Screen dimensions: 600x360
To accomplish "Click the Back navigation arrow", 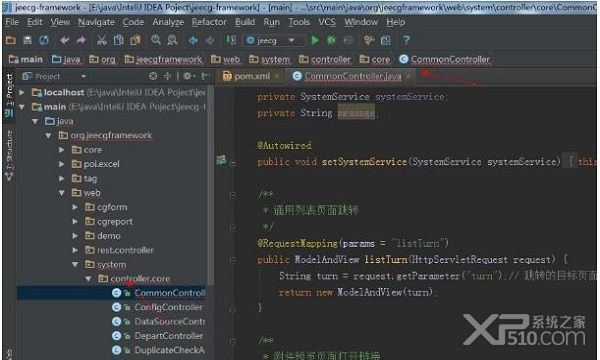I will click(x=193, y=40).
